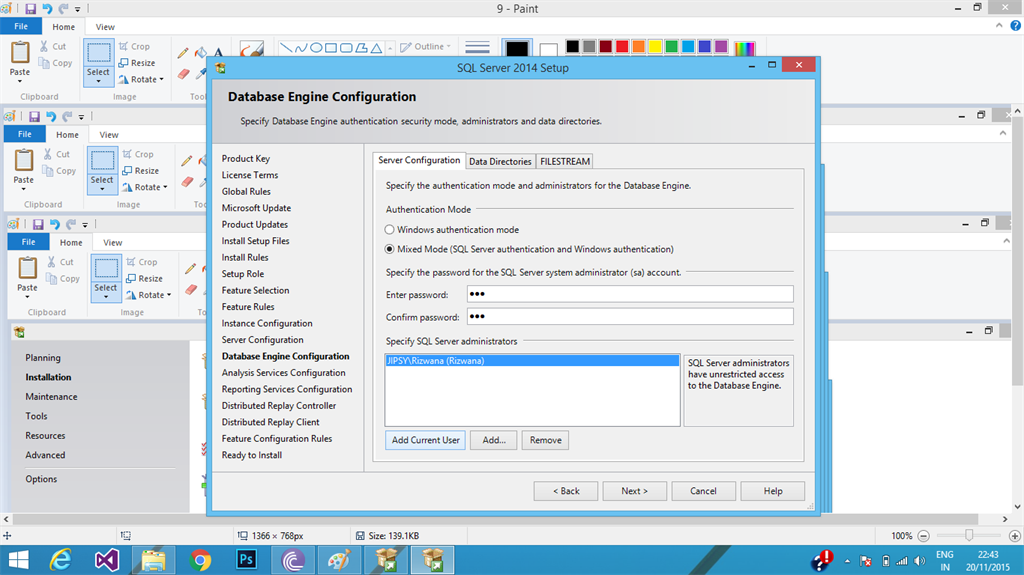Open Photoshop from the taskbar

pyautogui.click(x=246, y=560)
